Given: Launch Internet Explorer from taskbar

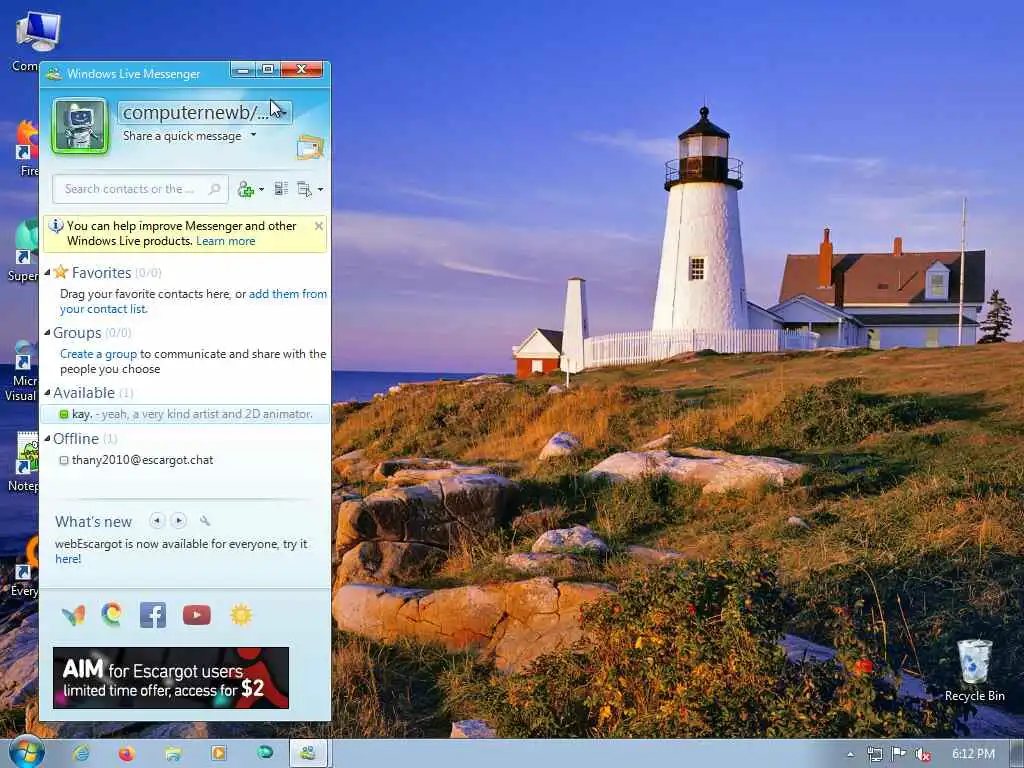Looking at the screenshot, I should (x=81, y=754).
